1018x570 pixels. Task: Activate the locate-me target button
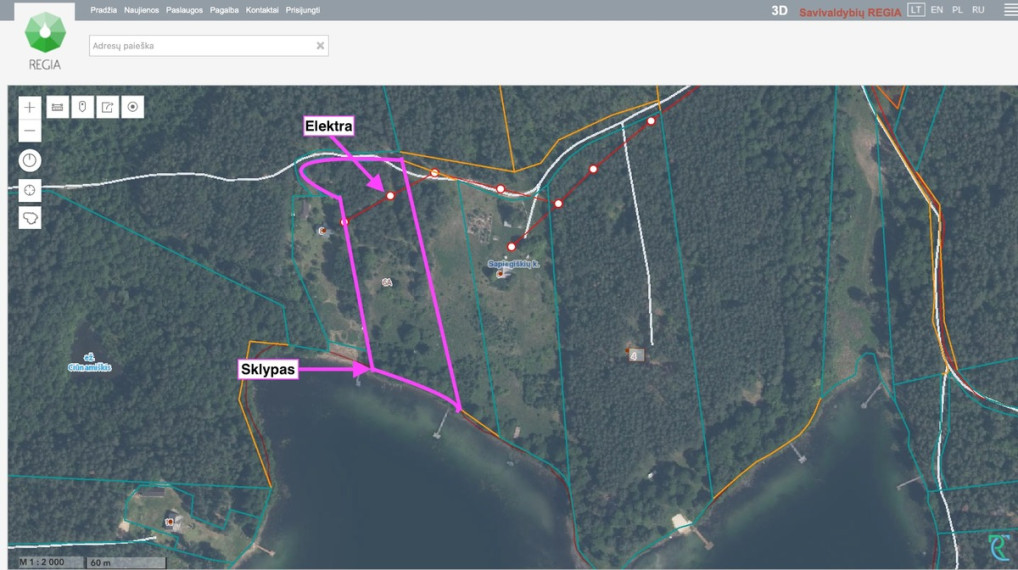132,107
